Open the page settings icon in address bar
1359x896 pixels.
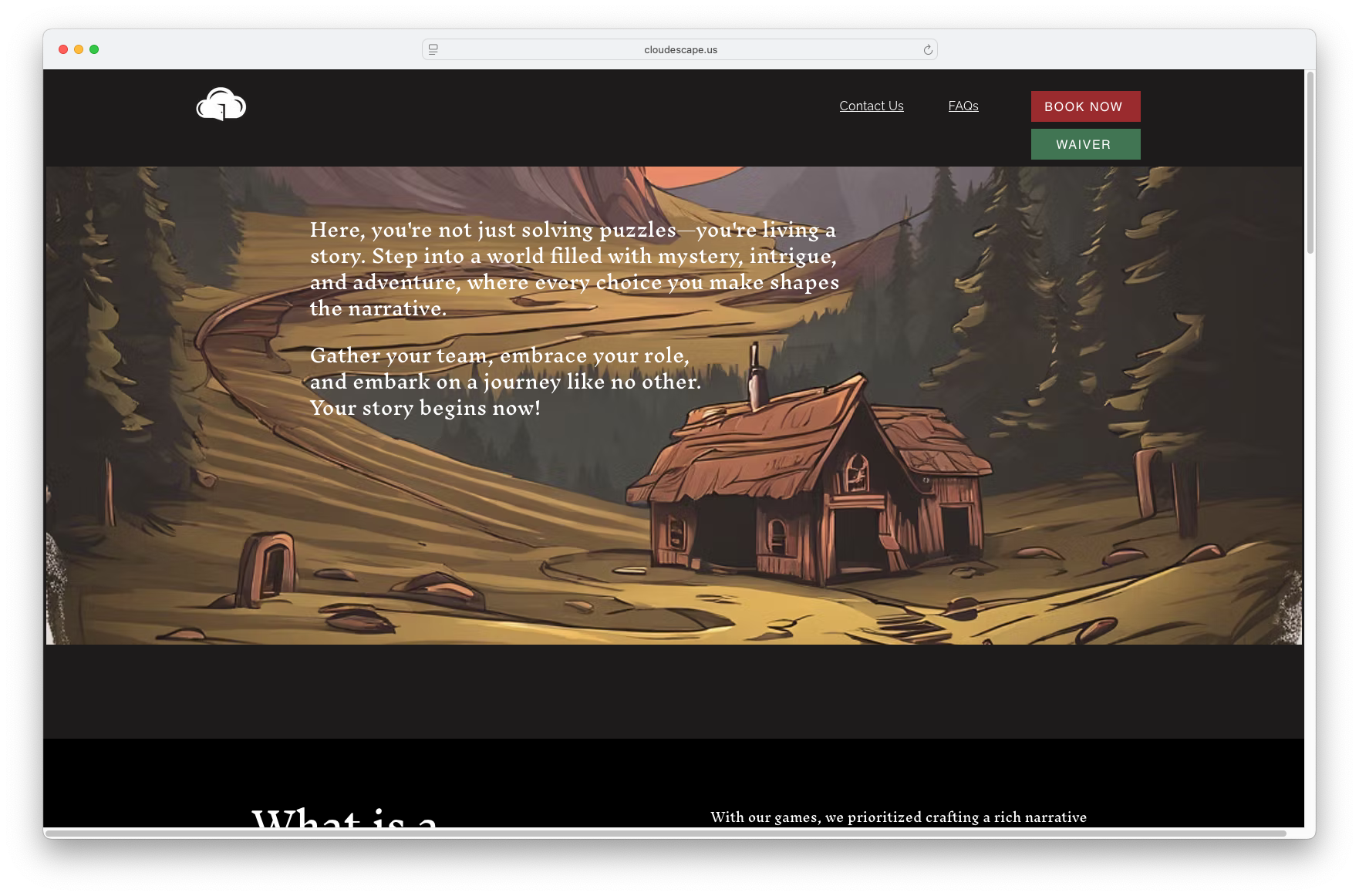433,50
